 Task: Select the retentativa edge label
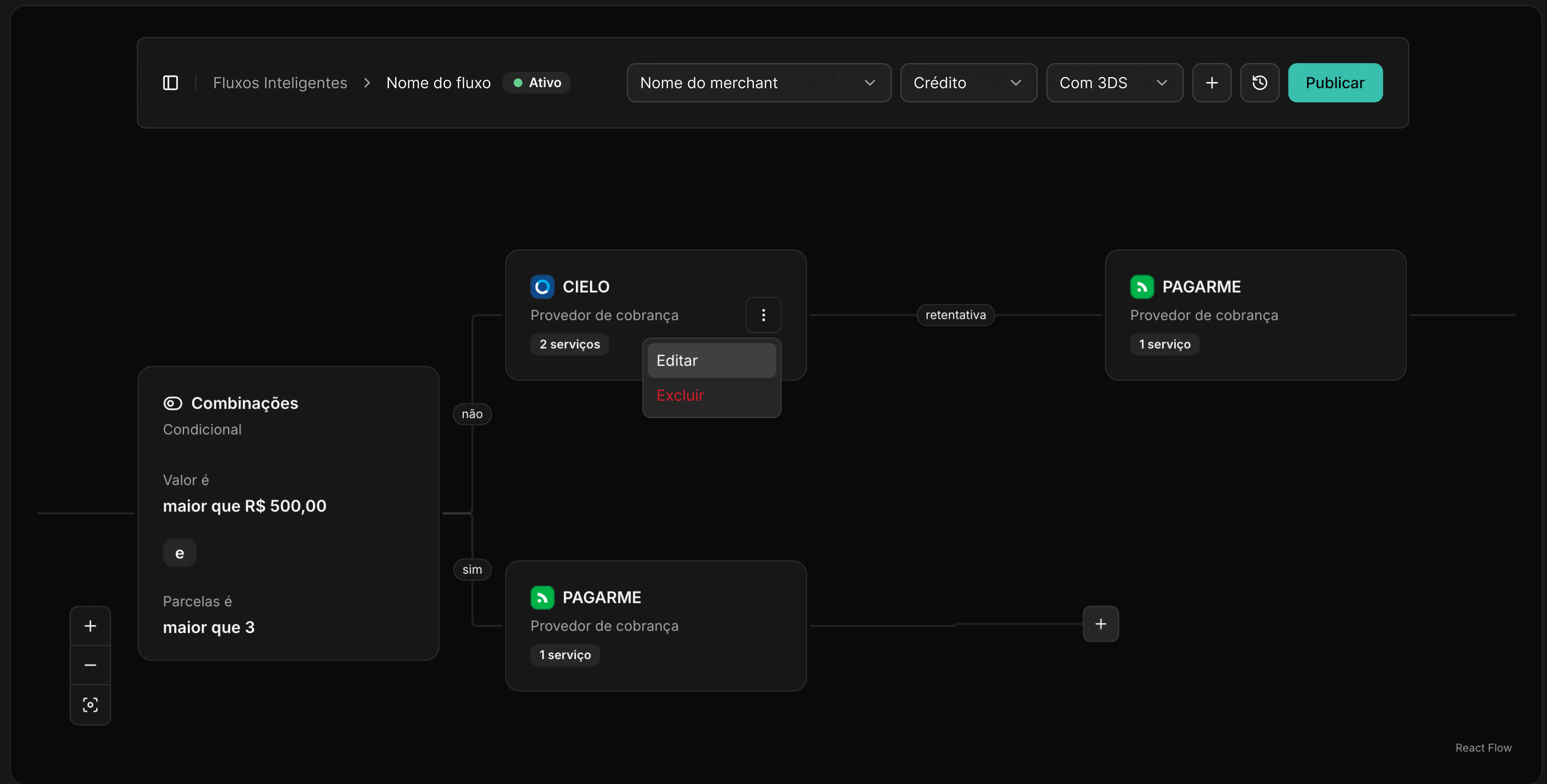pyautogui.click(x=955, y=315)
